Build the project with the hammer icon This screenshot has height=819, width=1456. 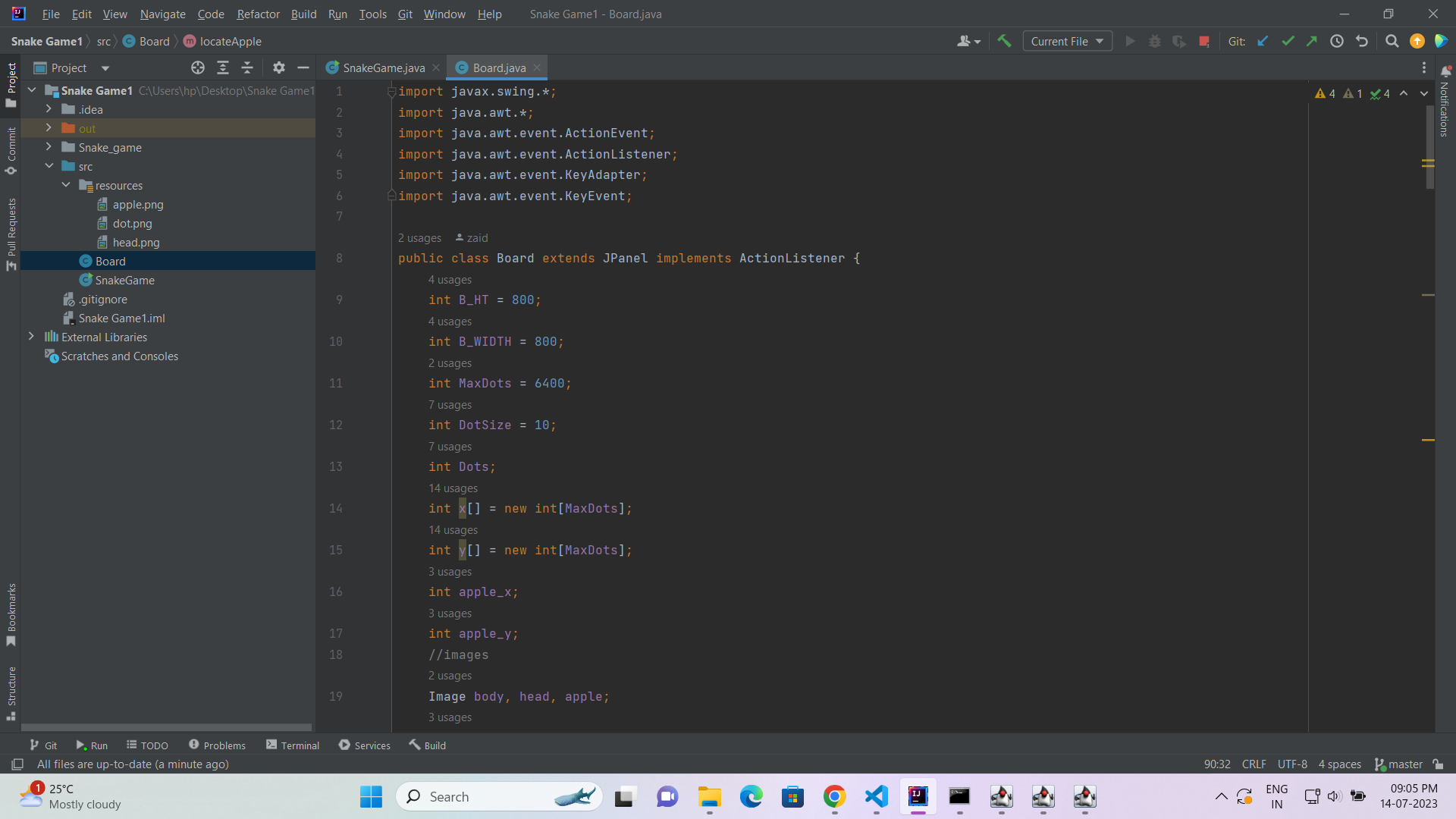click(1004, 41)
